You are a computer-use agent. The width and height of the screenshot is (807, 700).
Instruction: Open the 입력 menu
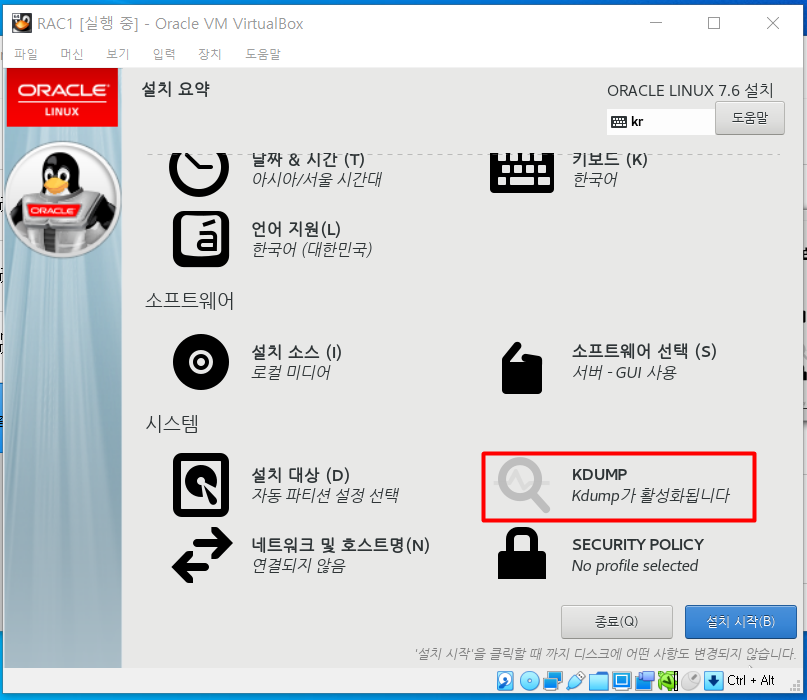coord(164,54)
